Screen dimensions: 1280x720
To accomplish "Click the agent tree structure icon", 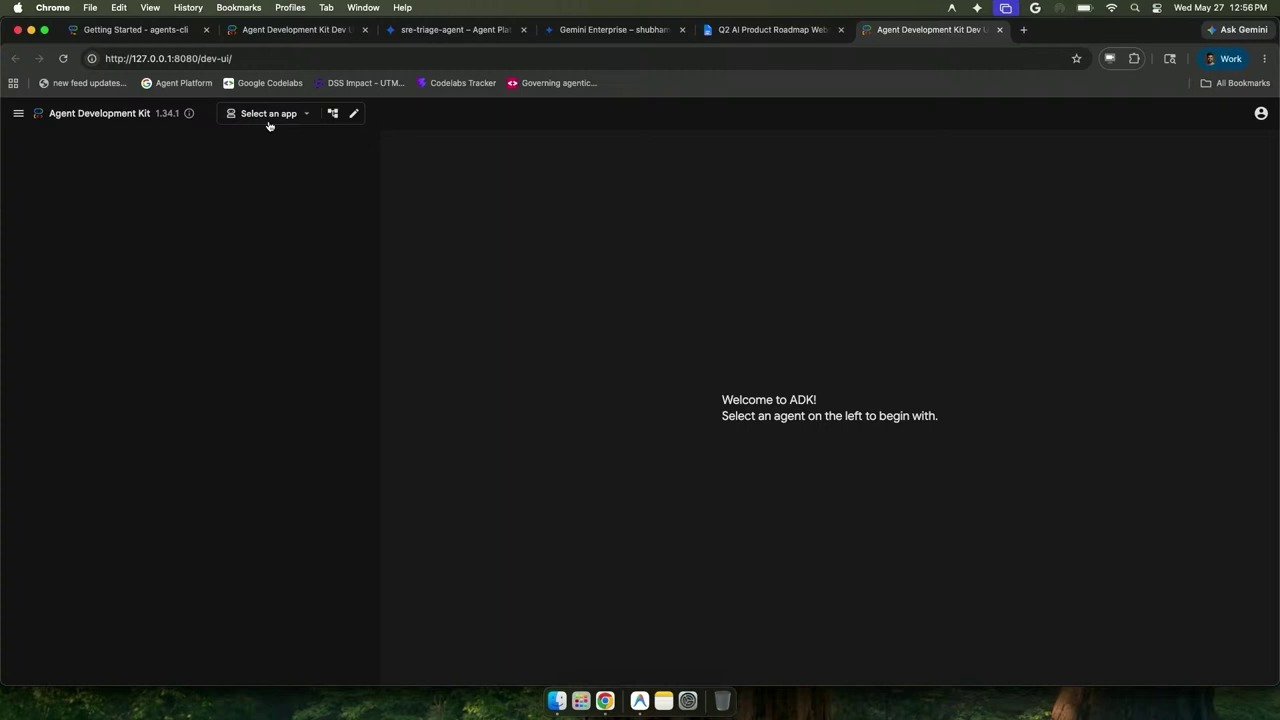I will click(x=333, y=113).
